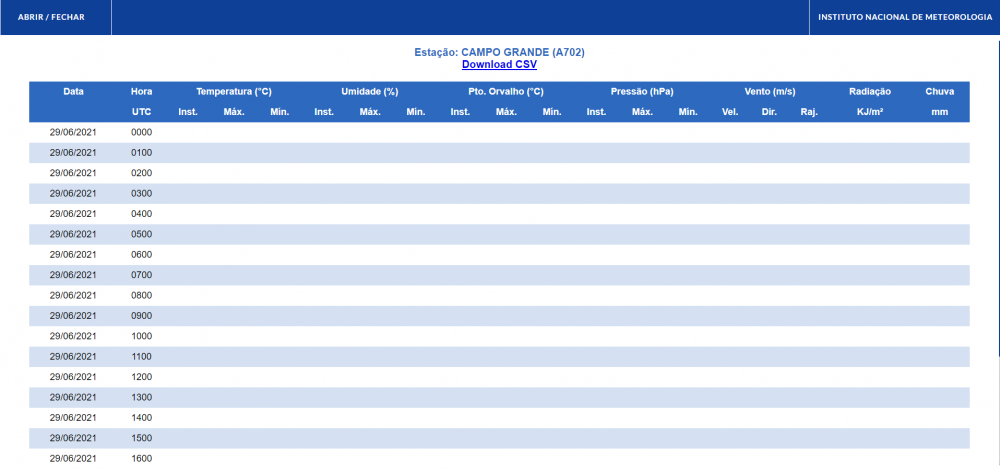This screenshot has width=1000, height=470.
Task: Click the Chuva column header
Action: coord(939,91)
